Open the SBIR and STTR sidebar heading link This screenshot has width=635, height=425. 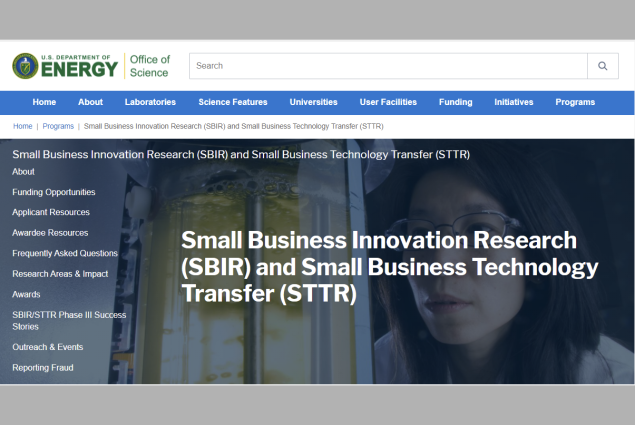[x=241, y=154]
